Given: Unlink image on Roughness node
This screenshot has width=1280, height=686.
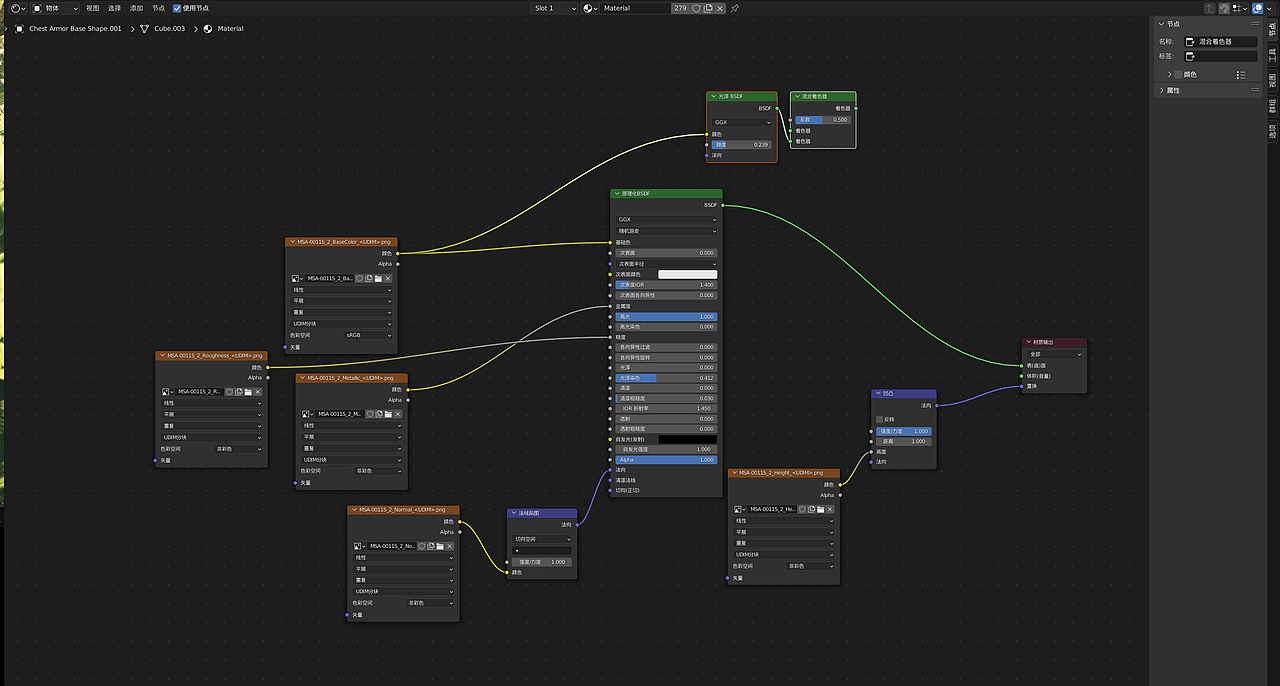Looking at the screenshot, I should pos(258,392).
